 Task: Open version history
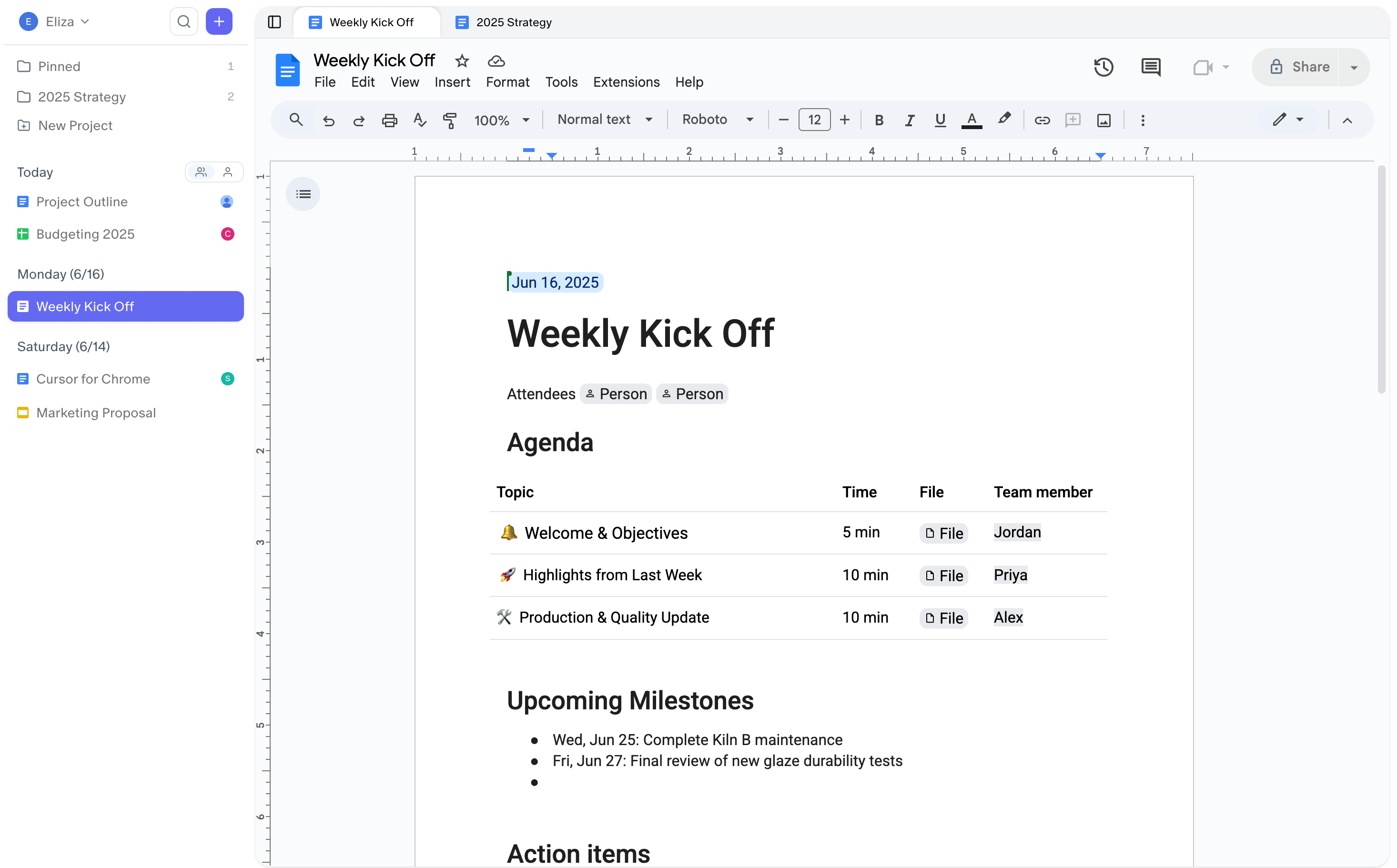tap(1103, 67)
